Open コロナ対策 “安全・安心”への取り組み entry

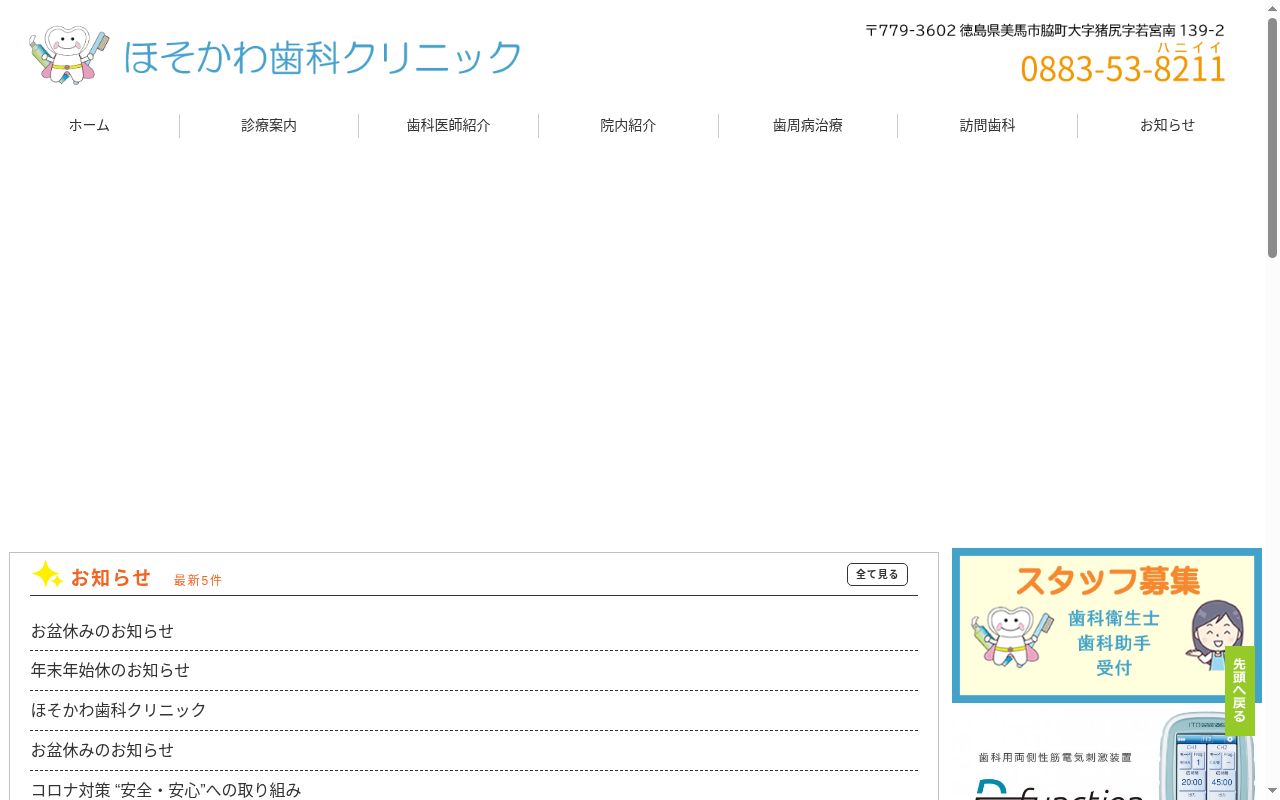pyautogui.click(x=166, y=790)
